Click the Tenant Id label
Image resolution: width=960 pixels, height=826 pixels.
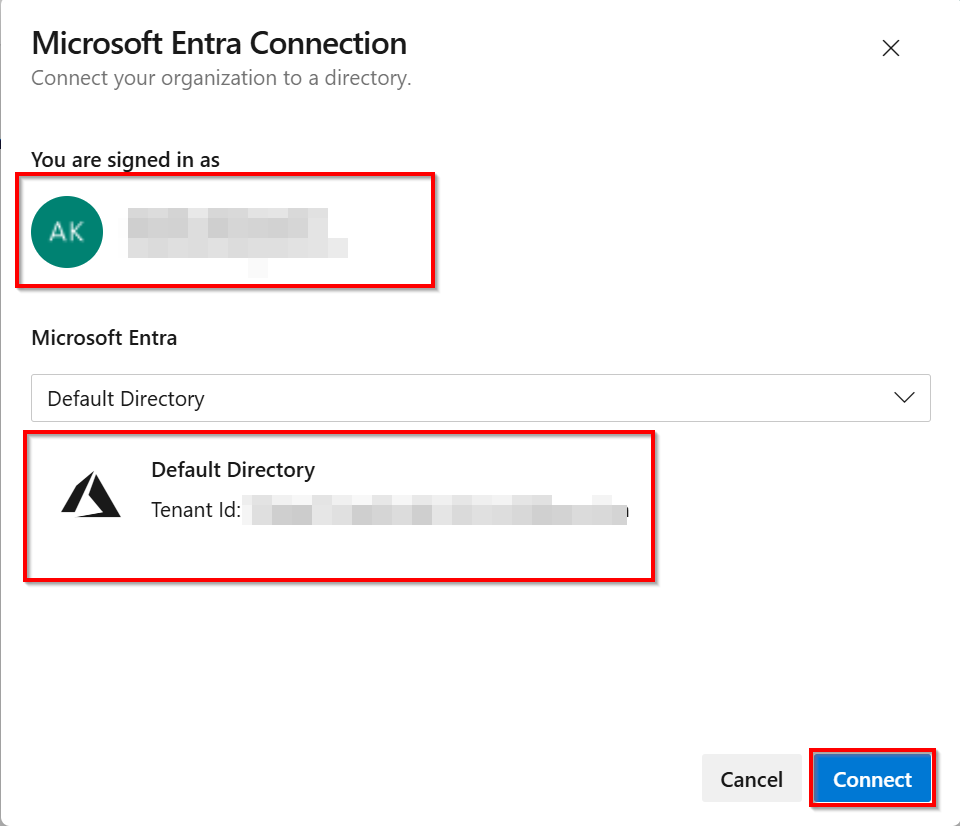(x=196, y=509)
